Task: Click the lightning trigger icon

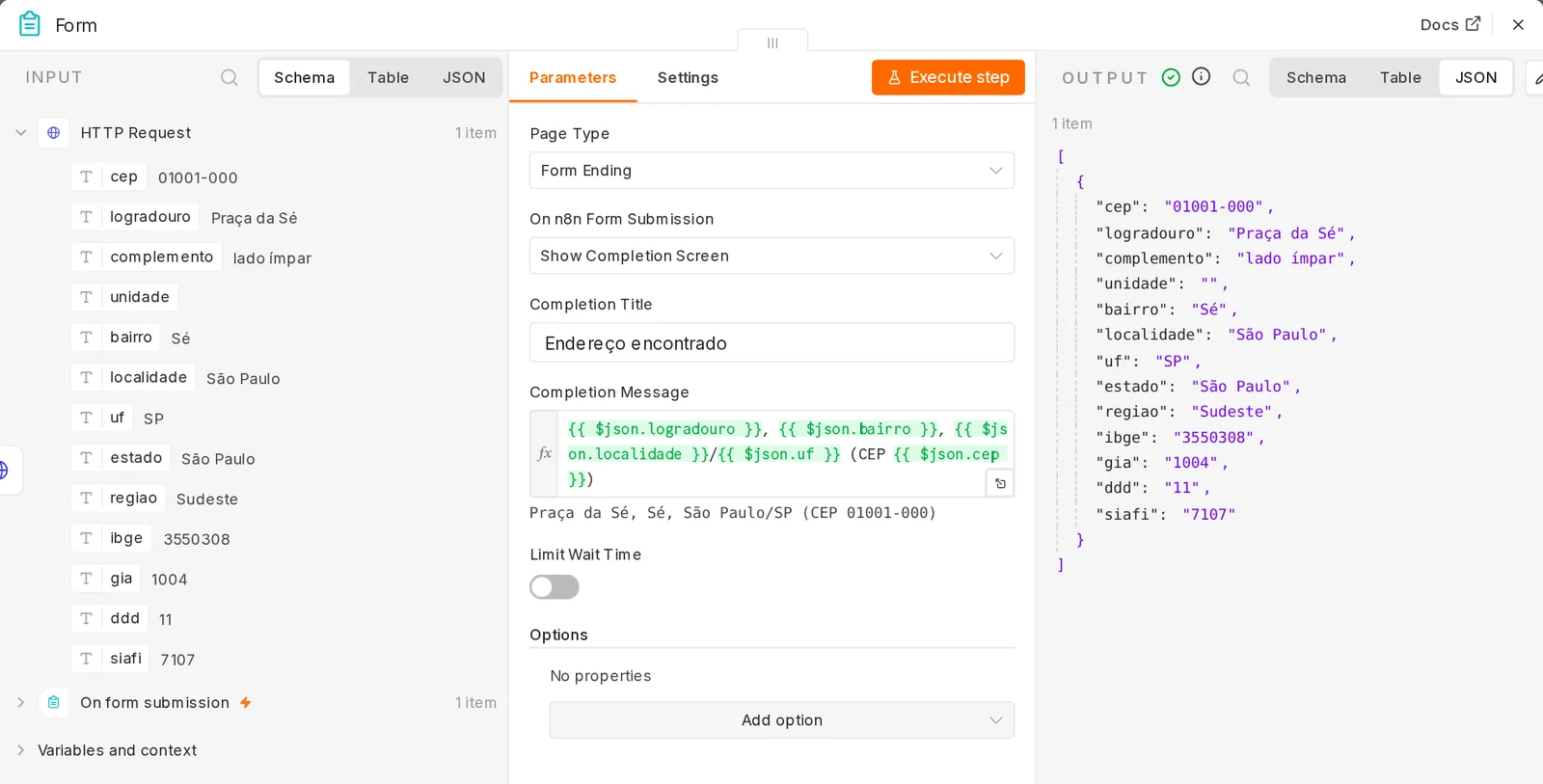Action: click(246, 702)
